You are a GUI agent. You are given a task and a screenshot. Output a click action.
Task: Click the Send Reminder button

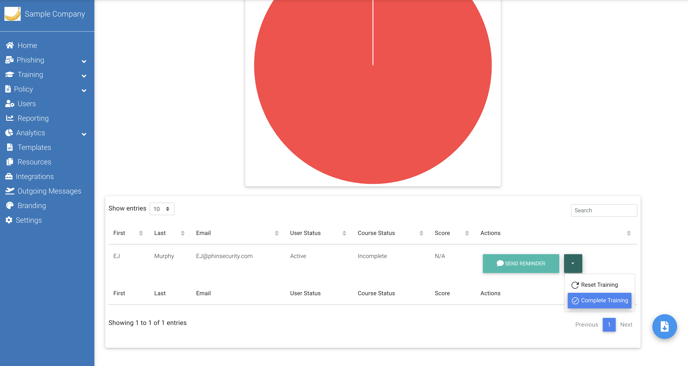(521, 263)
